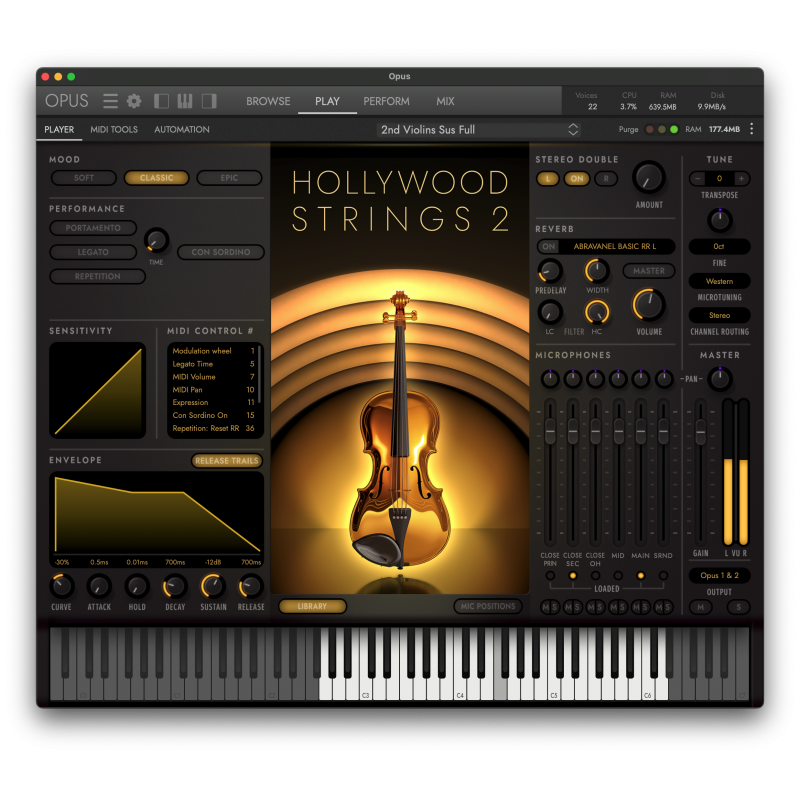This screenshot has height=800, width=800.
Task: Mute the master output with M
Action: coord(701,607)
